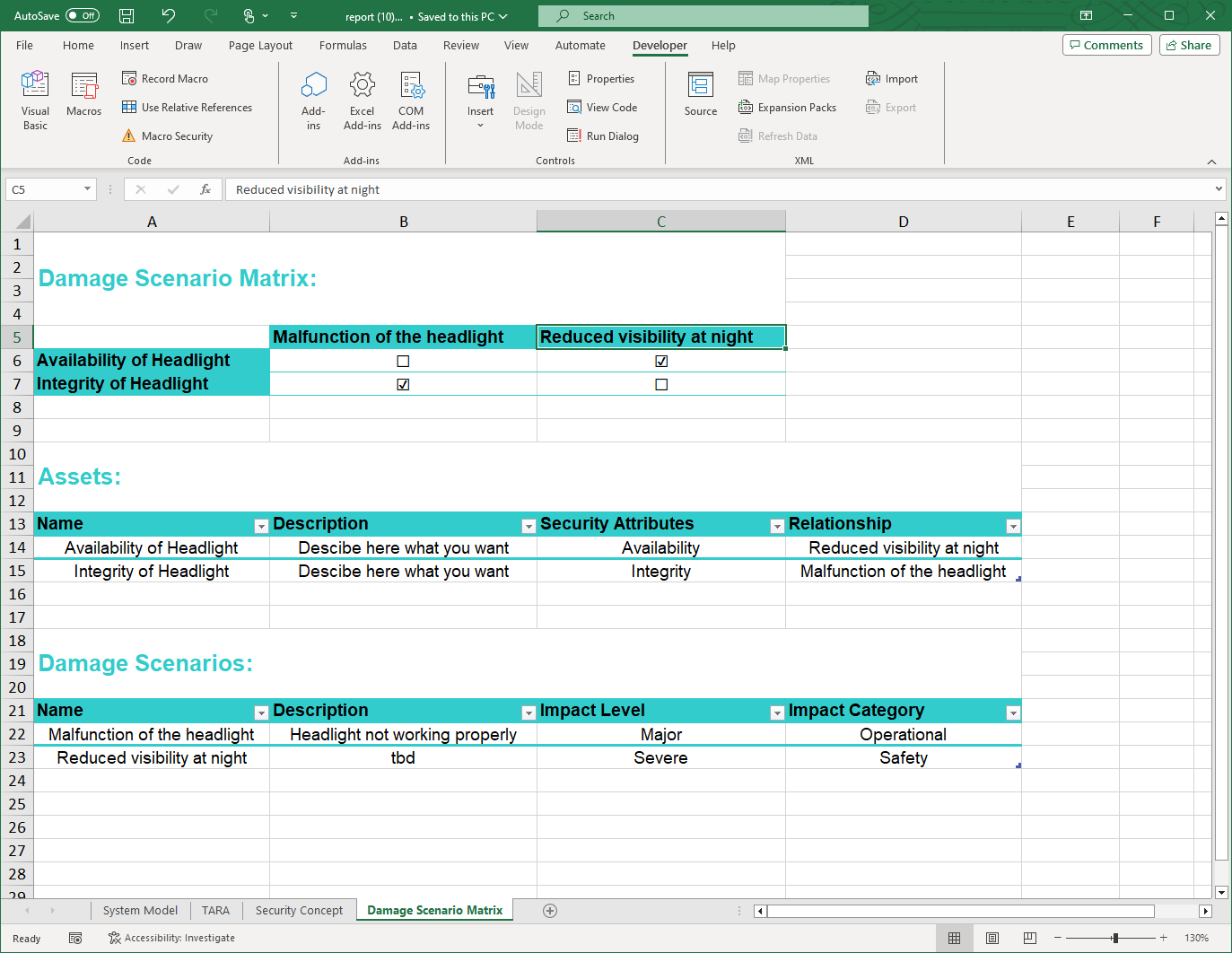Check Integrity row, Reduced visibility checkbox
This screenshot has width=1232, height=953.
click(661, 385)
